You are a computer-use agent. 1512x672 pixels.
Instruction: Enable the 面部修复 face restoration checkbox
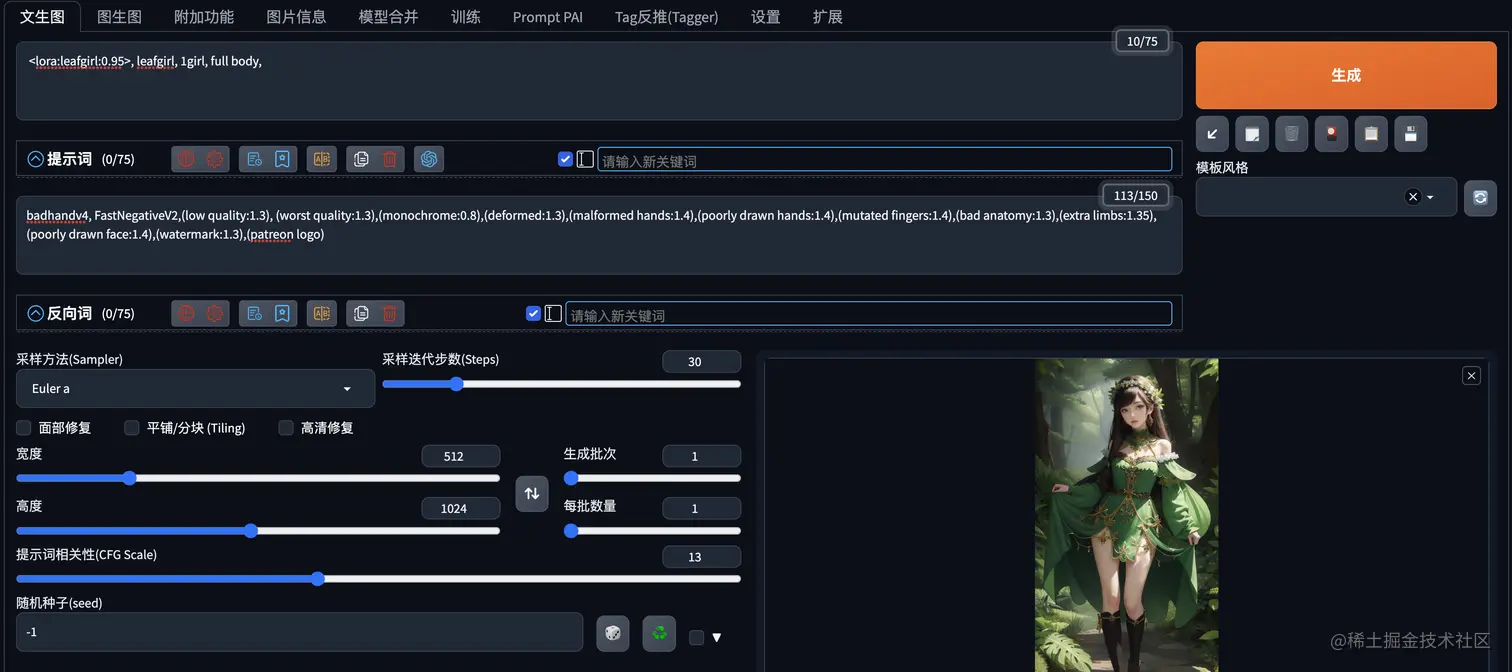click(23, 427)
